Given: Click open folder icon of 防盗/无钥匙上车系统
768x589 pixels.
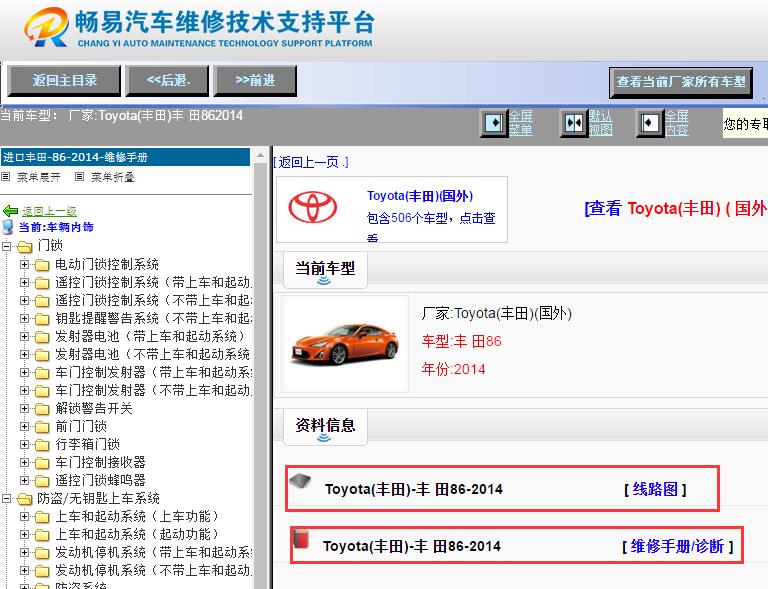Looking at the screenshot, I should [24, 499].
